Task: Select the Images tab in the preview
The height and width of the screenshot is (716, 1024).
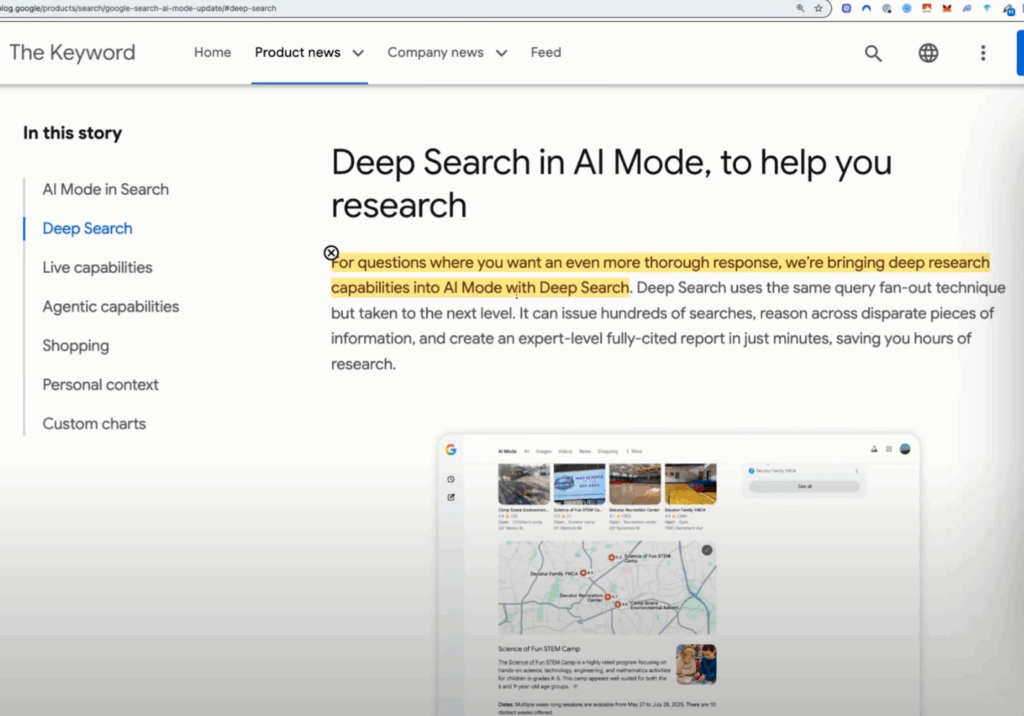Action: pos(544,451)
